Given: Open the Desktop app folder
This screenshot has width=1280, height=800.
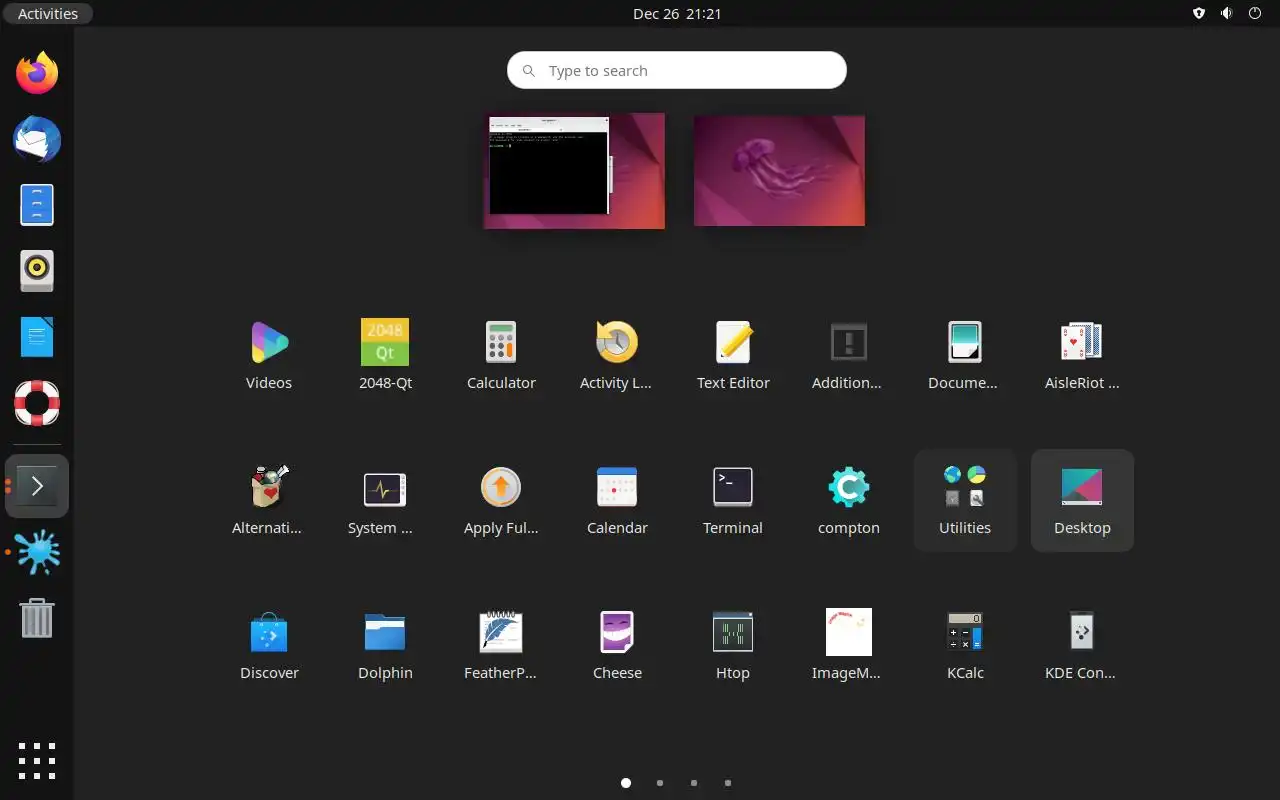Looking at the screenshot, I should (1082, 500).
